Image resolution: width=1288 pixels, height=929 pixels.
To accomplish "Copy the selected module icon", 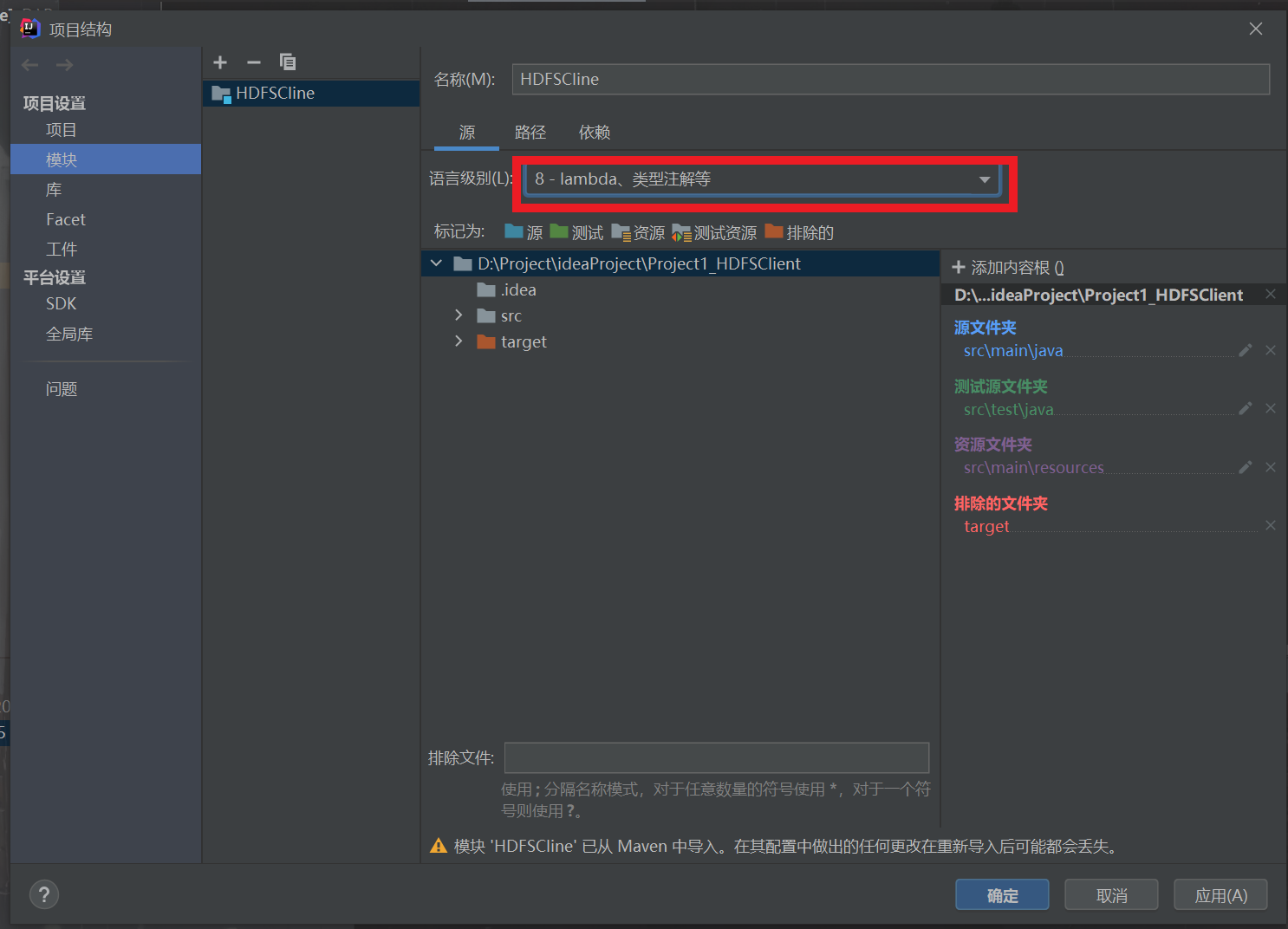I will [x=288, y=62].
